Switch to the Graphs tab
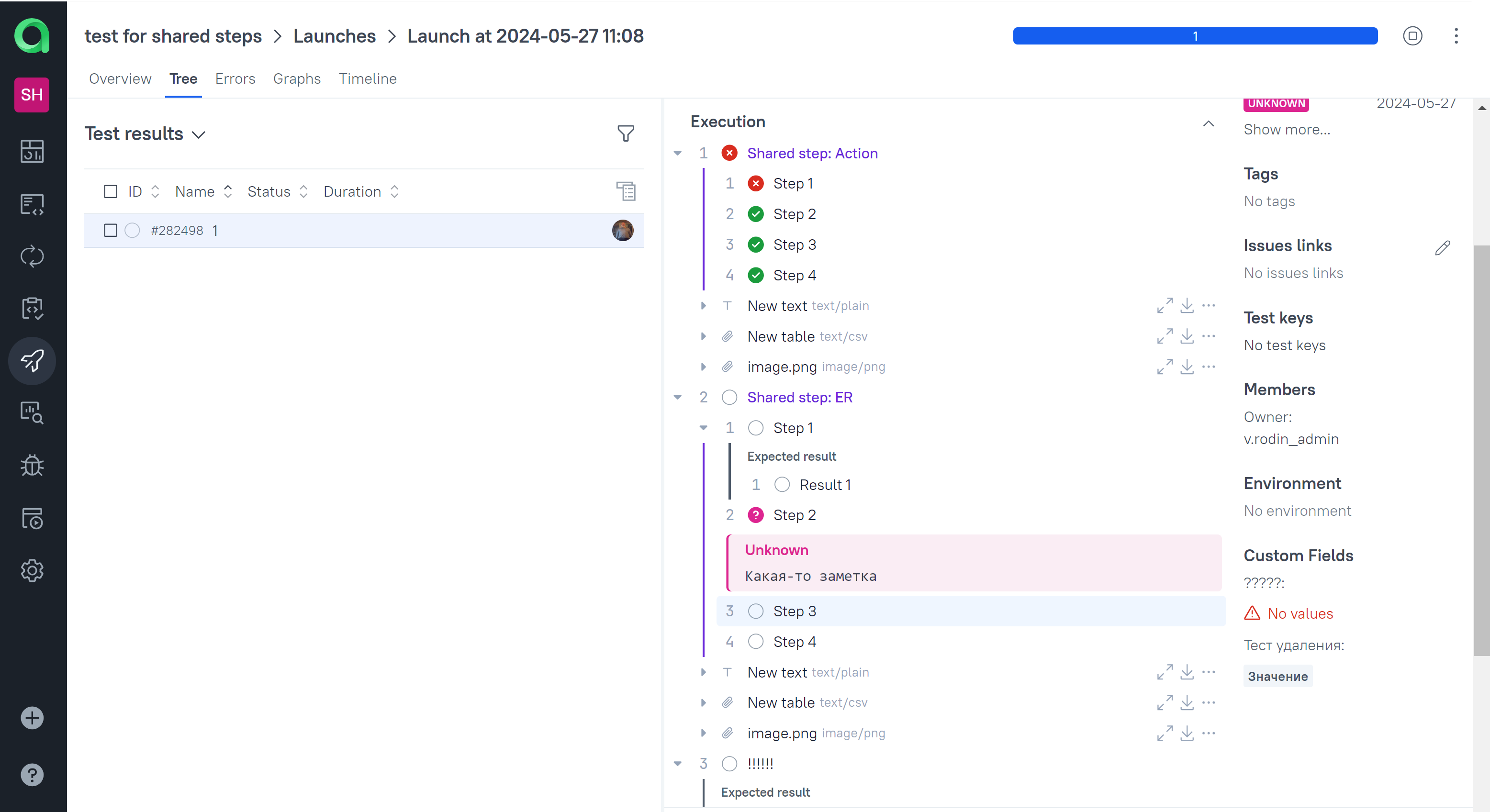Viewport: 1490px width, 812px height. (296, 78)
